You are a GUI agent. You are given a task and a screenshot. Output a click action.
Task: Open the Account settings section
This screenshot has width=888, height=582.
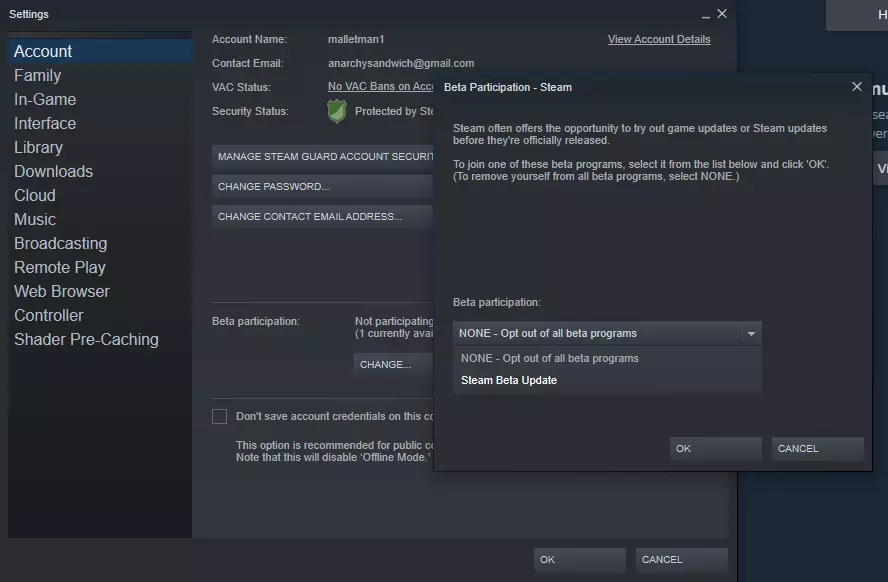(100, 51)
